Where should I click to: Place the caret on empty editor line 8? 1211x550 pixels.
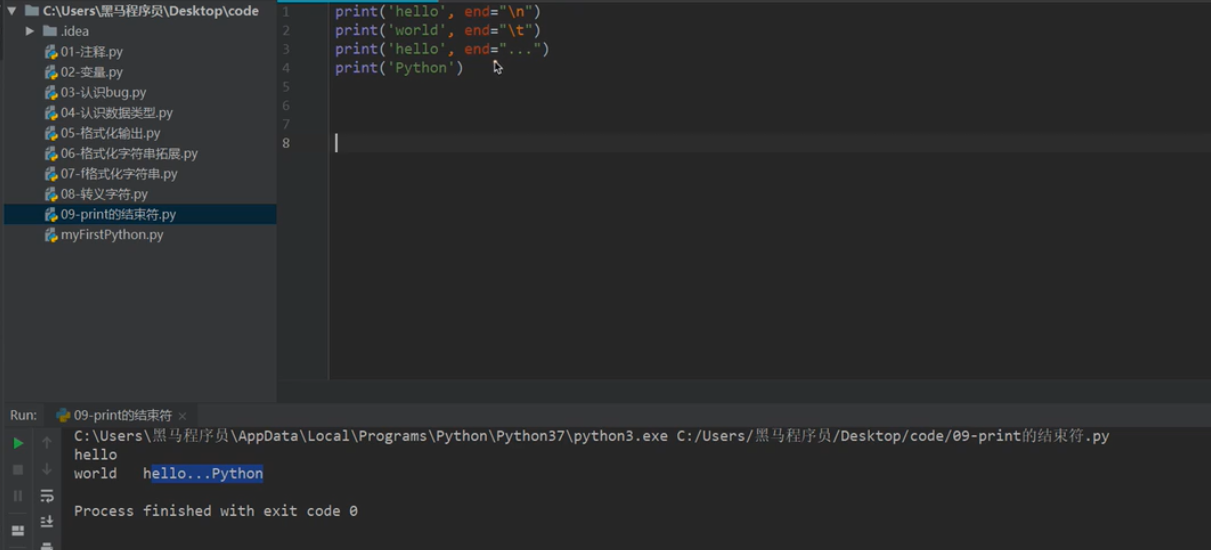point(770,143)
